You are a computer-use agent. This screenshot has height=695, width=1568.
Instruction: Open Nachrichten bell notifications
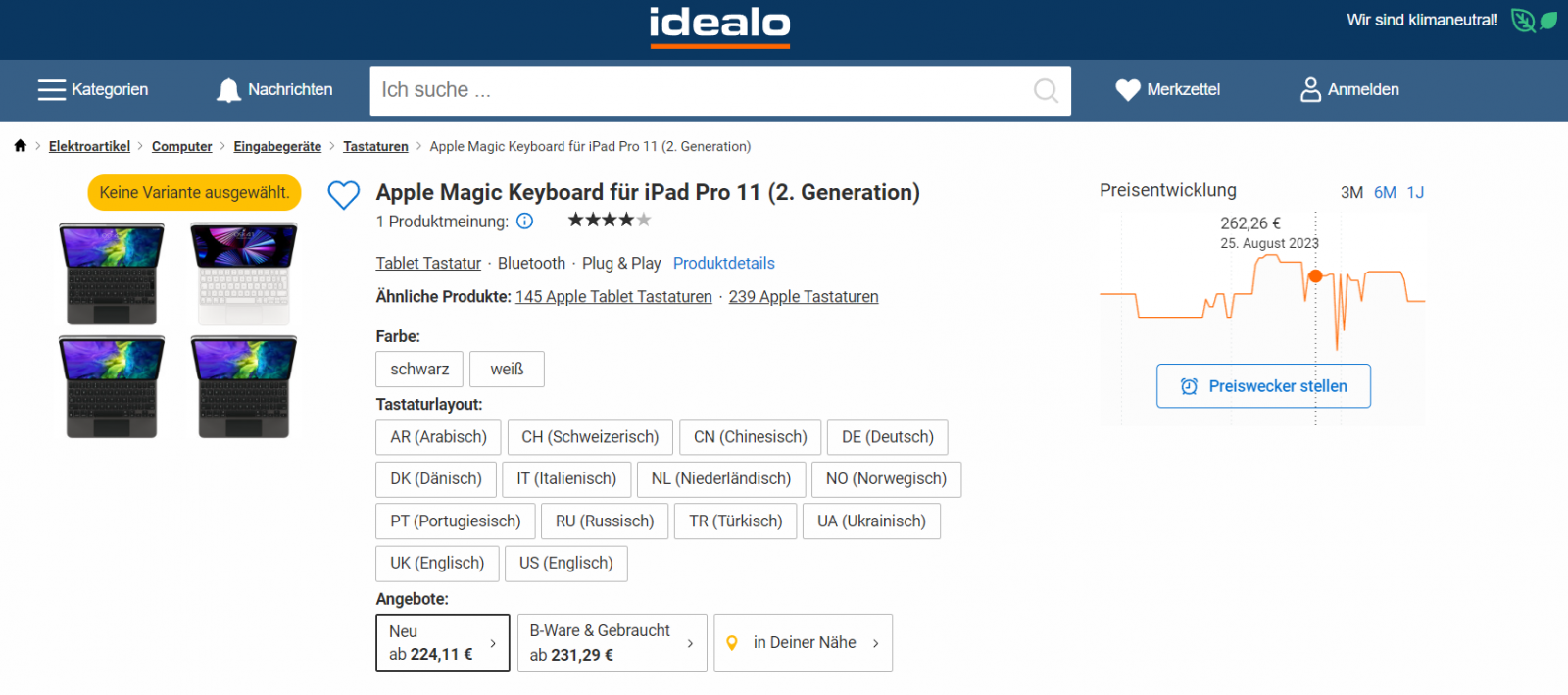(x=228, y=90)
